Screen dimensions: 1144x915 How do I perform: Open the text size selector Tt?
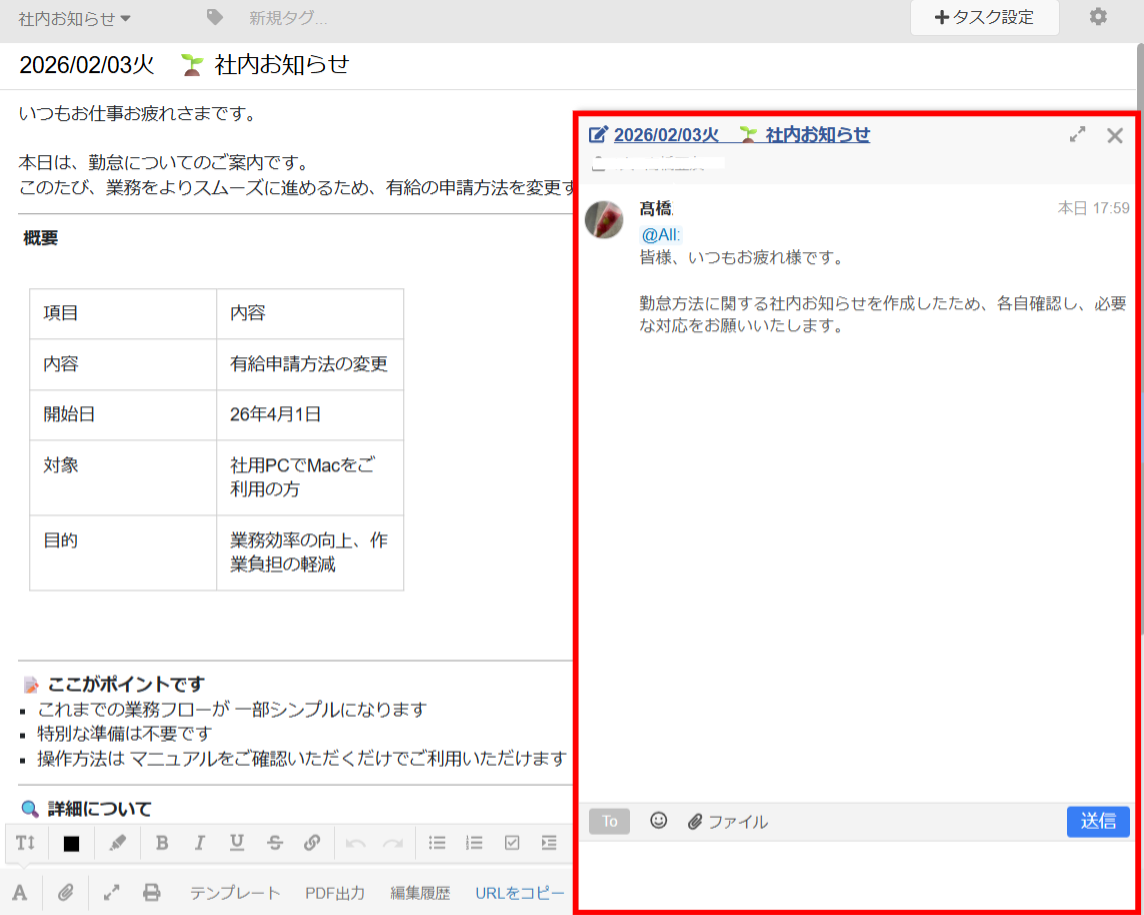(x=24, y=843)
